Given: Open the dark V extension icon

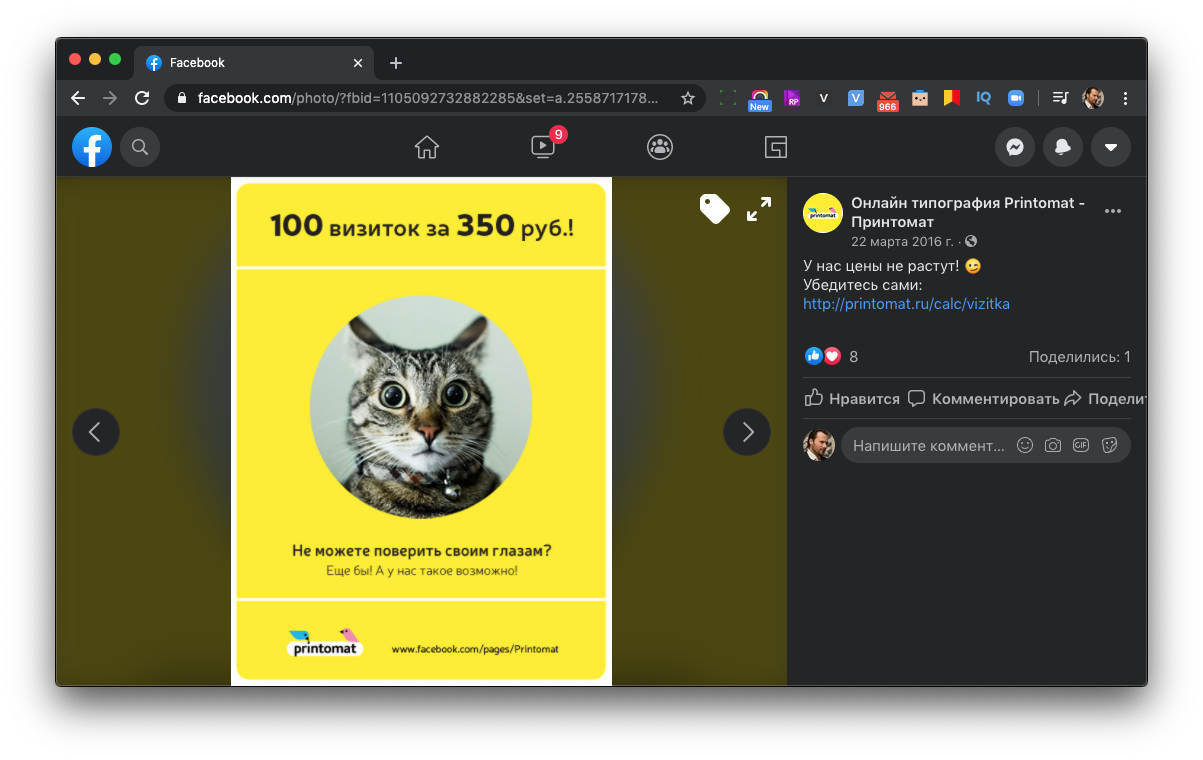Looking at the screenshot, I should click(x=824, y=98).
